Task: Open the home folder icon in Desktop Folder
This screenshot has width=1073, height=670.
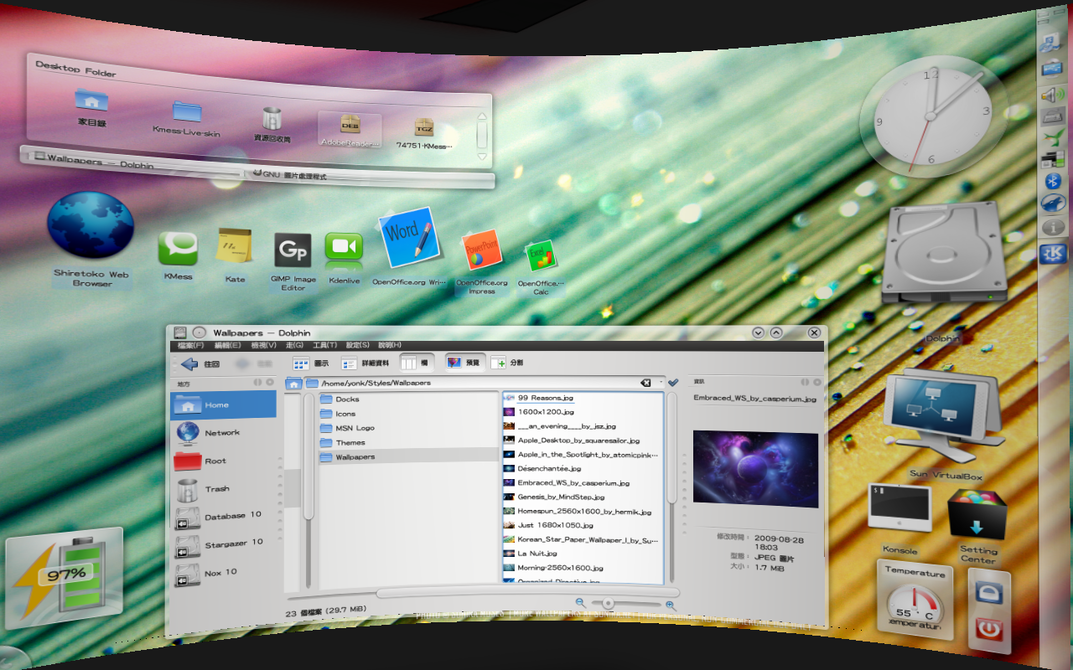Action: (x=91, y=101)
